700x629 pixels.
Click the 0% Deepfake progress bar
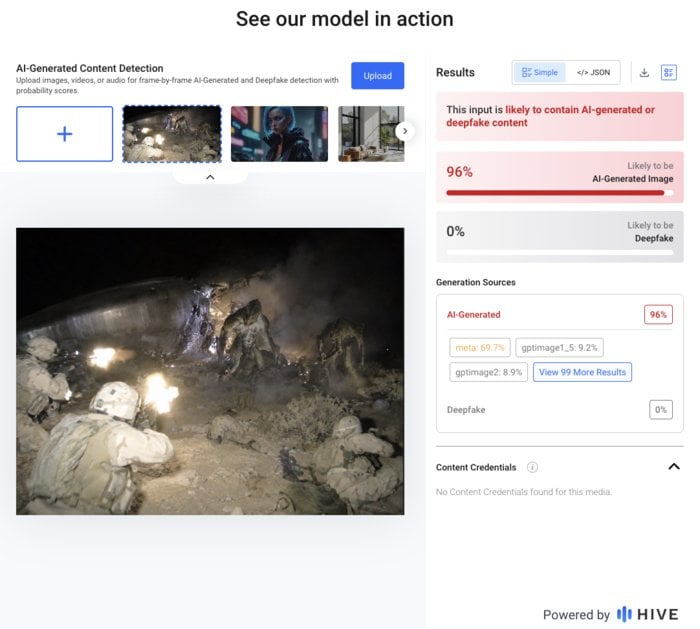pos(559,252)
